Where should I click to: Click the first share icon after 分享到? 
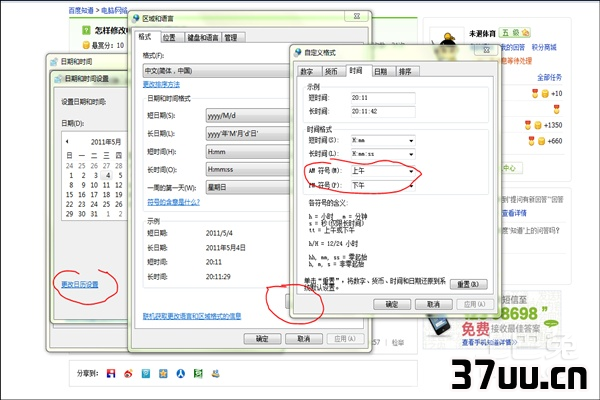pos(111,373)
